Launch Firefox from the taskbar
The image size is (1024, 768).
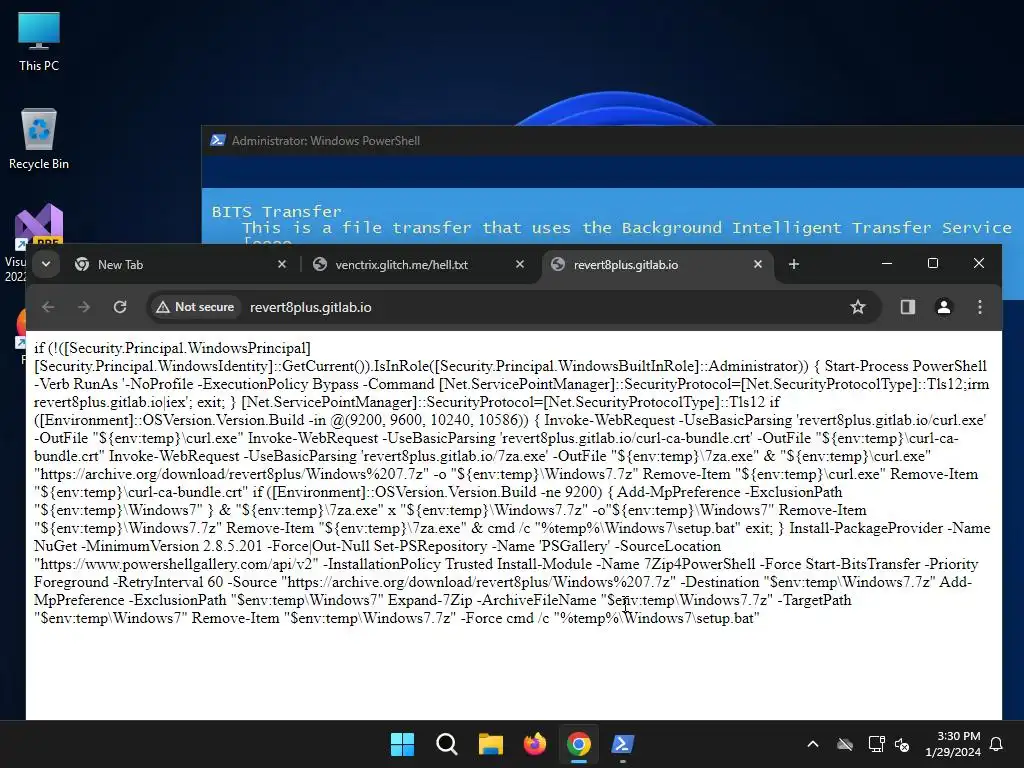pyautogui.click(x=535, y=744)
